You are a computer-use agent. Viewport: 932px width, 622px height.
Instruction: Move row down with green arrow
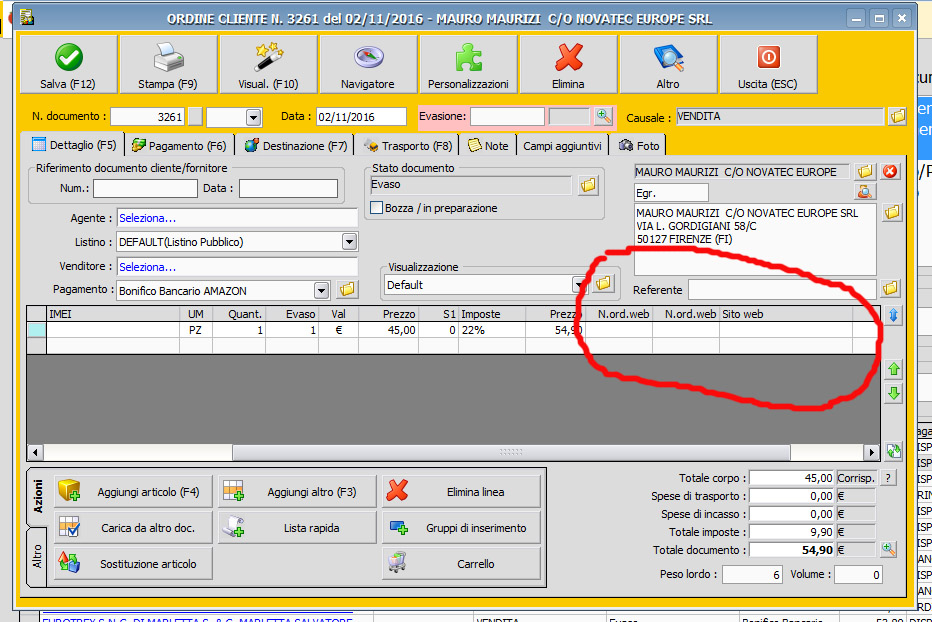pyautogui.click(x=893, y=393)
